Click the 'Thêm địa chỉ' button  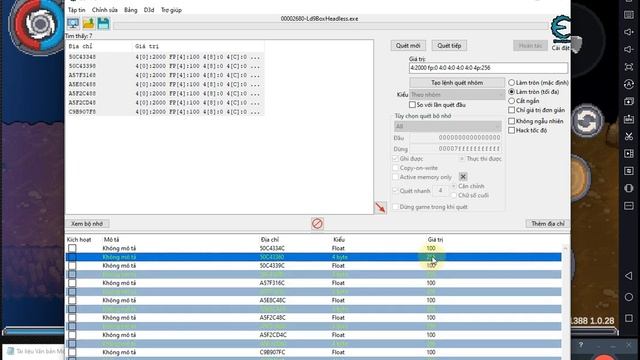[548, 224]
